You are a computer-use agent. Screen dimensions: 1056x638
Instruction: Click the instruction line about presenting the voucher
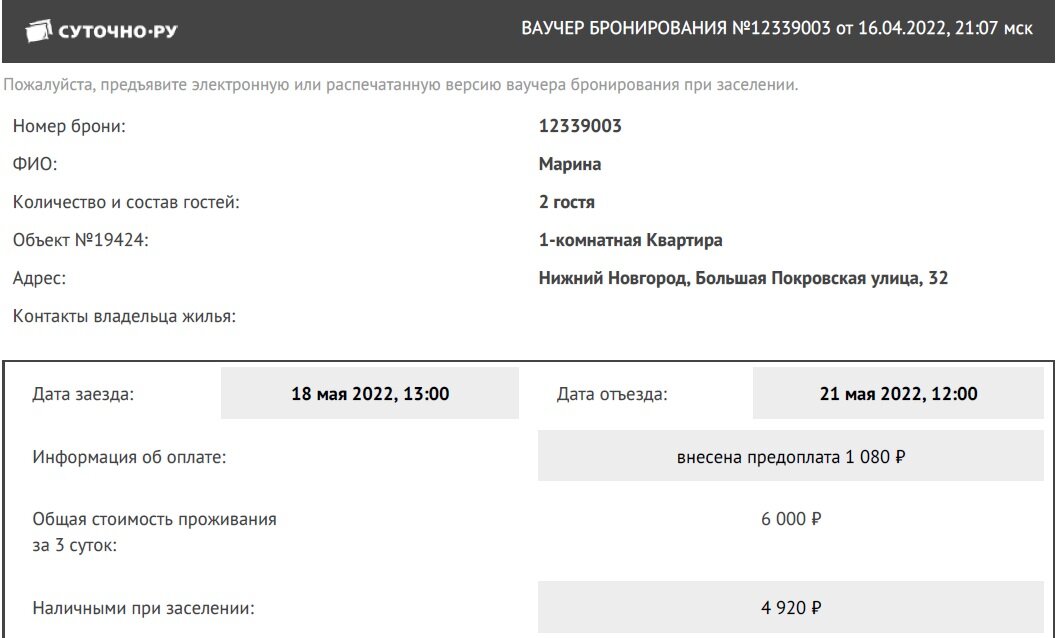point(401,86)
